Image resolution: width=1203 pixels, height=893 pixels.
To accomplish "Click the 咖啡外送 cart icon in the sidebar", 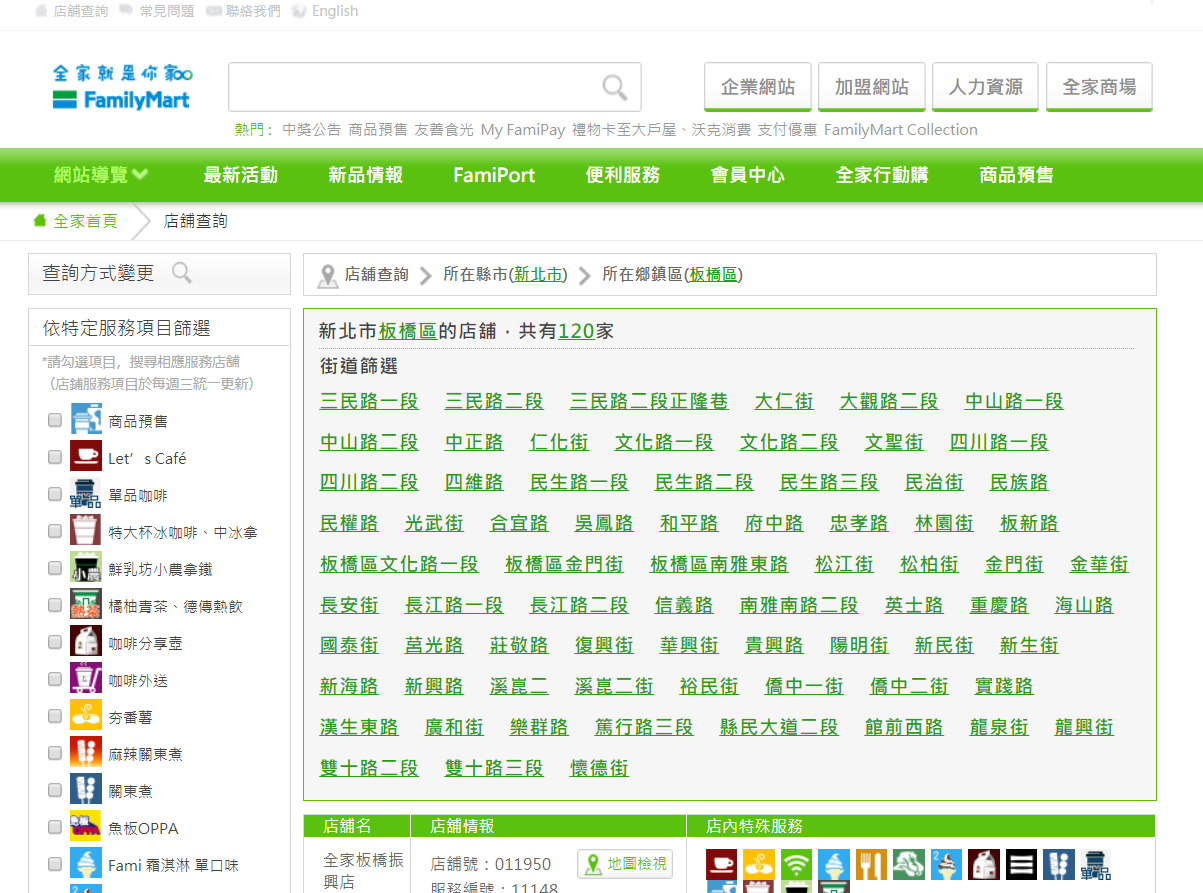I will coord(85,679).
